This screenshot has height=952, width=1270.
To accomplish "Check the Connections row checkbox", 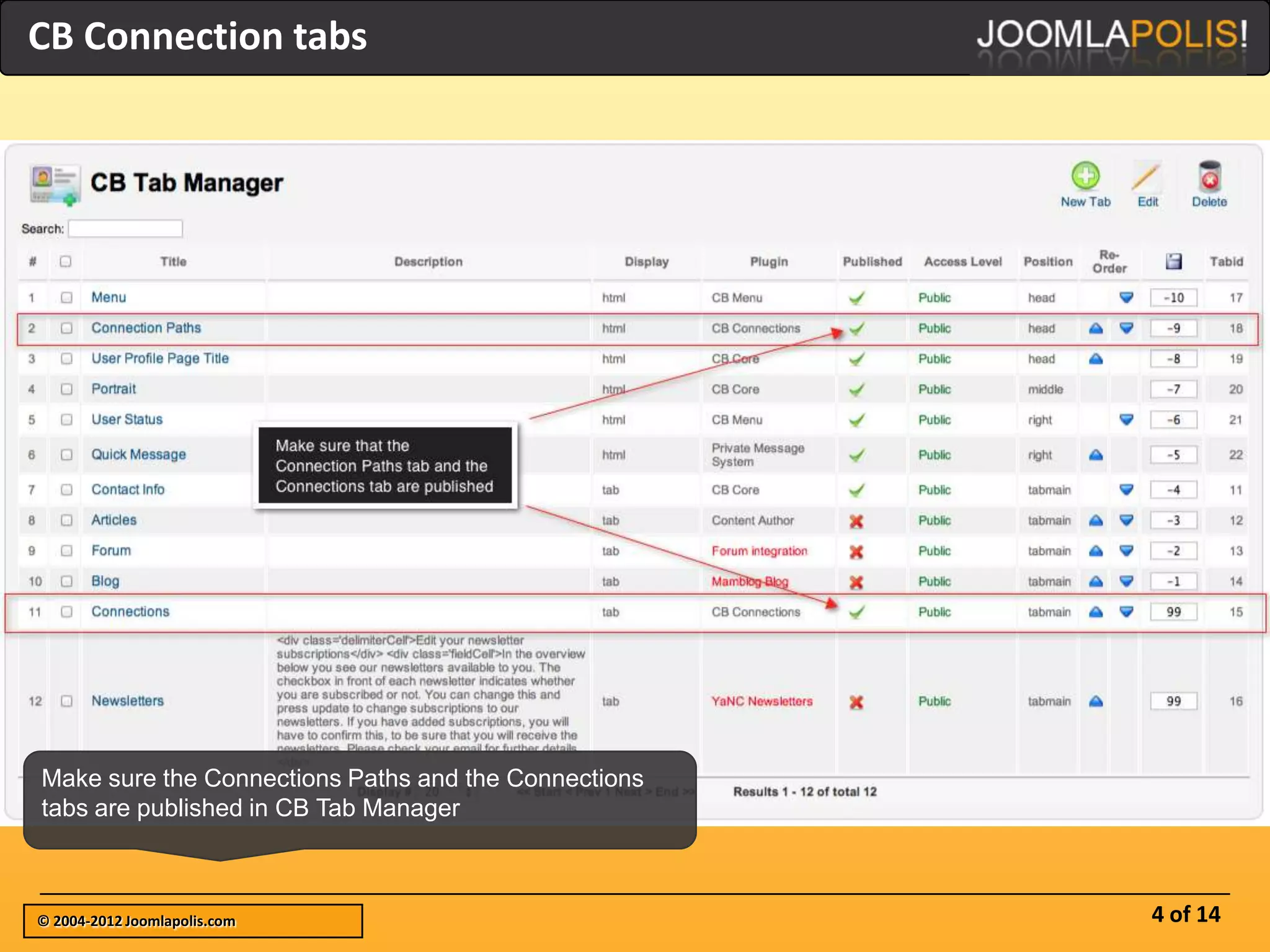I will pyautogui.click(x=66, y=612).
